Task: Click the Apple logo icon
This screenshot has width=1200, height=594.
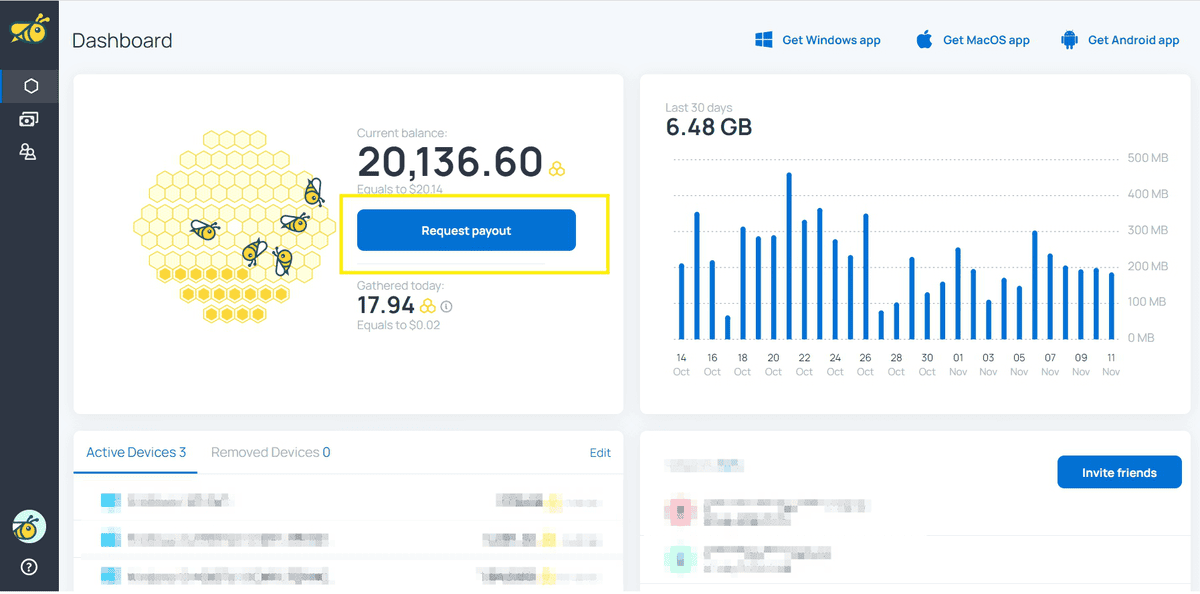Action: [924, 40]
